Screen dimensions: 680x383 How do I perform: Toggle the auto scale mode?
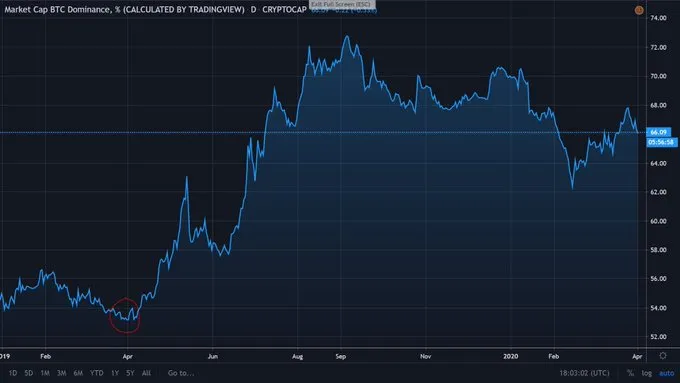(667, 373)
